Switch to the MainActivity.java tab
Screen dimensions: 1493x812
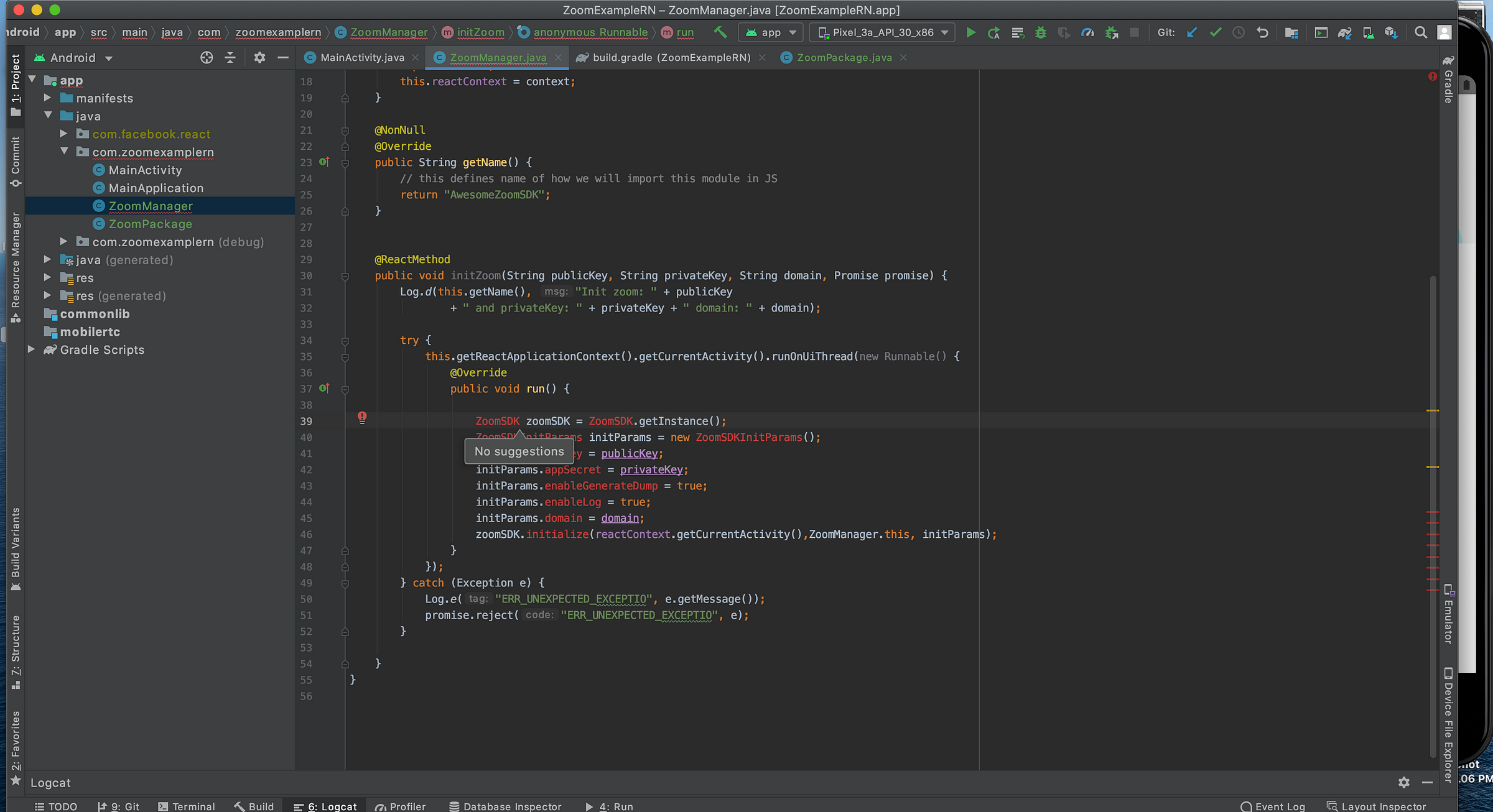tap(361, 58)
